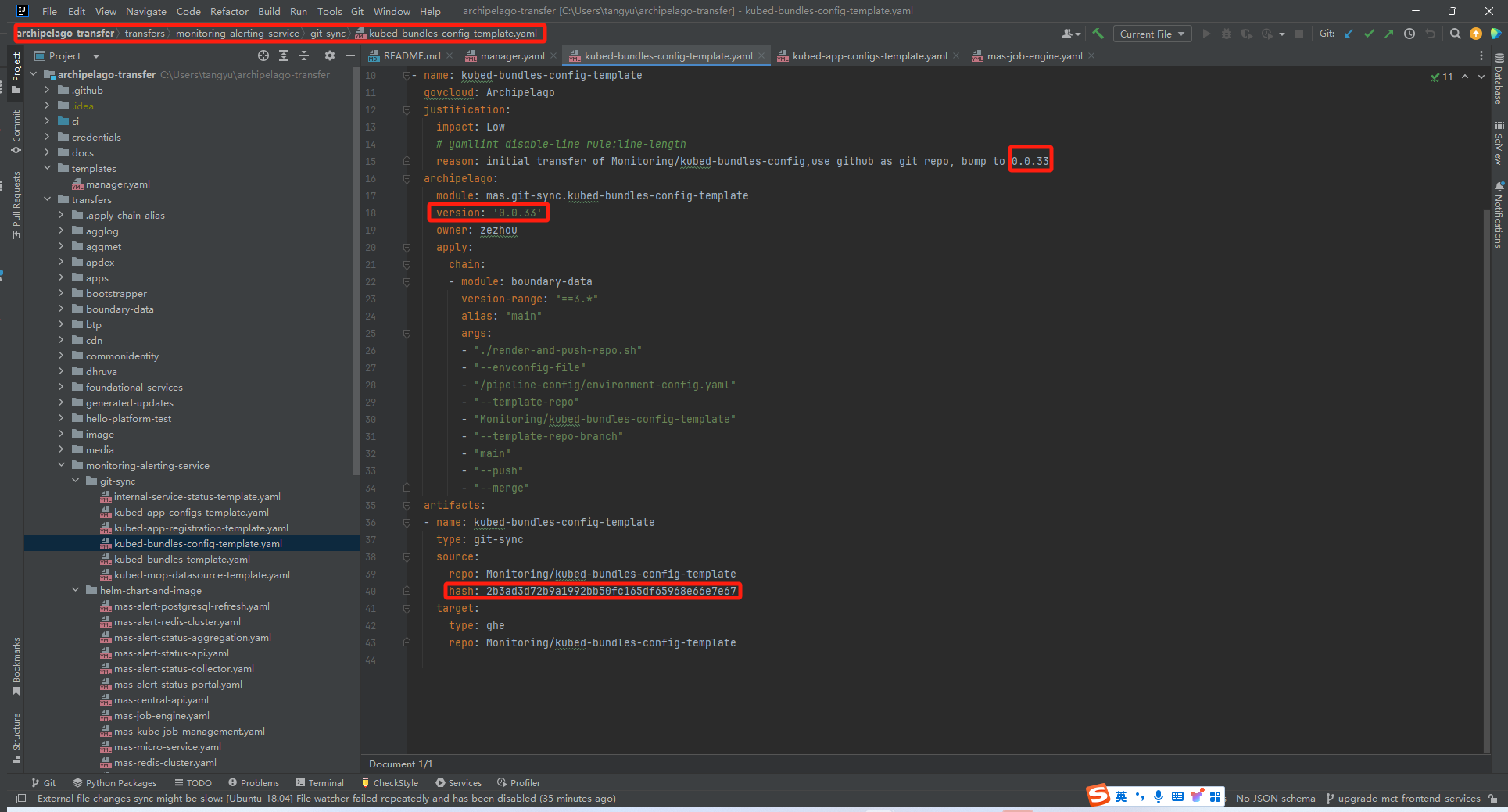Open the Pull Requests tool window
Image resolution: width=1508 pixels, height=812 pixels.
16,205
